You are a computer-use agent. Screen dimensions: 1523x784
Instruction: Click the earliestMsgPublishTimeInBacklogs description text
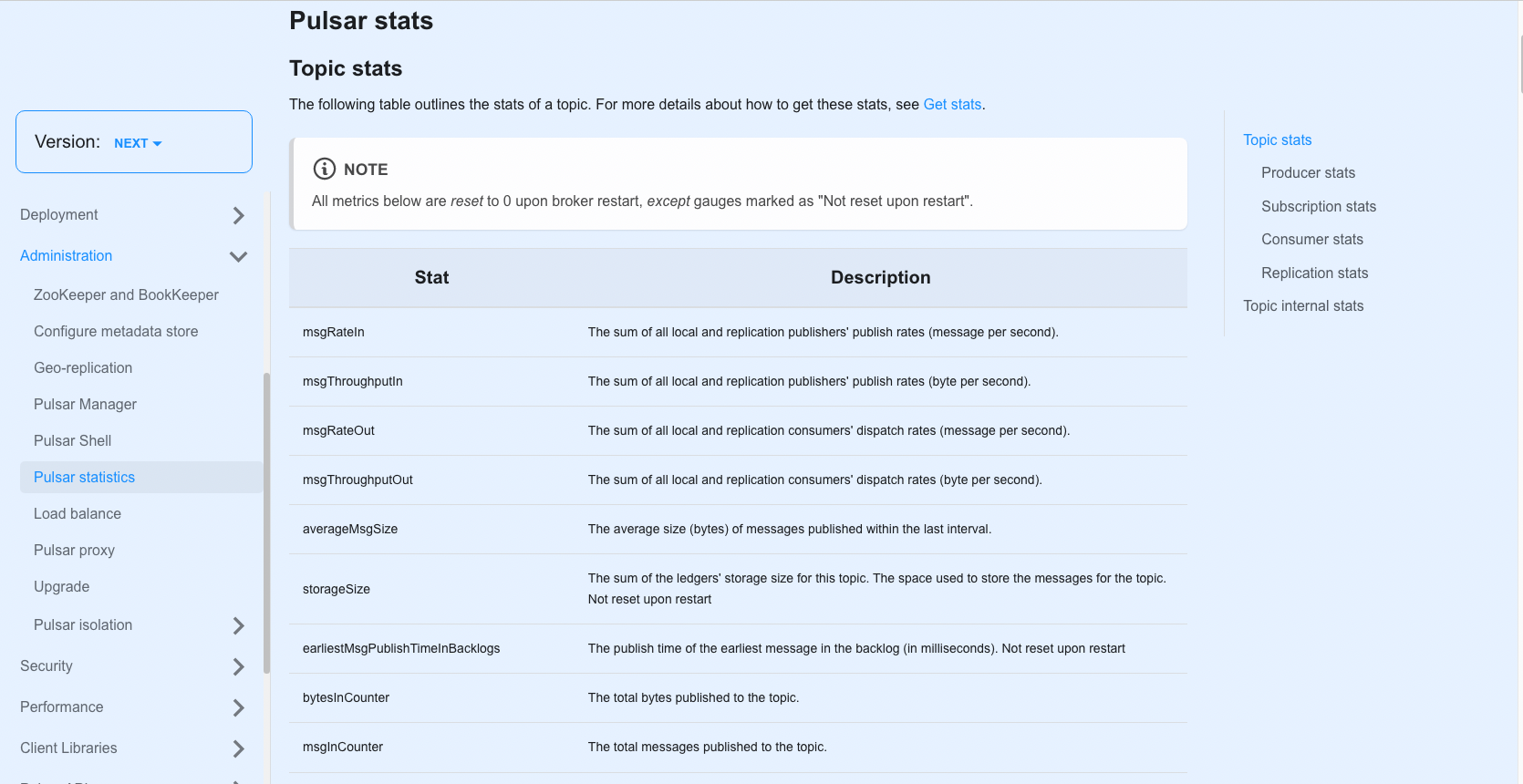point(856,649)
